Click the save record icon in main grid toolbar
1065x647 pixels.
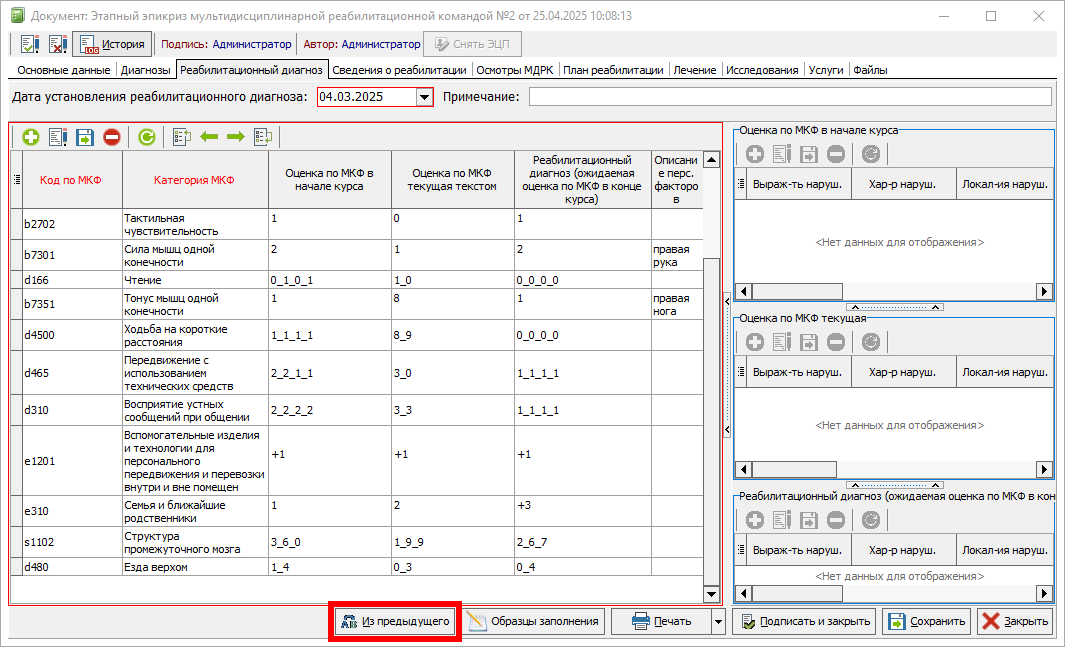(x=85, y=137)
